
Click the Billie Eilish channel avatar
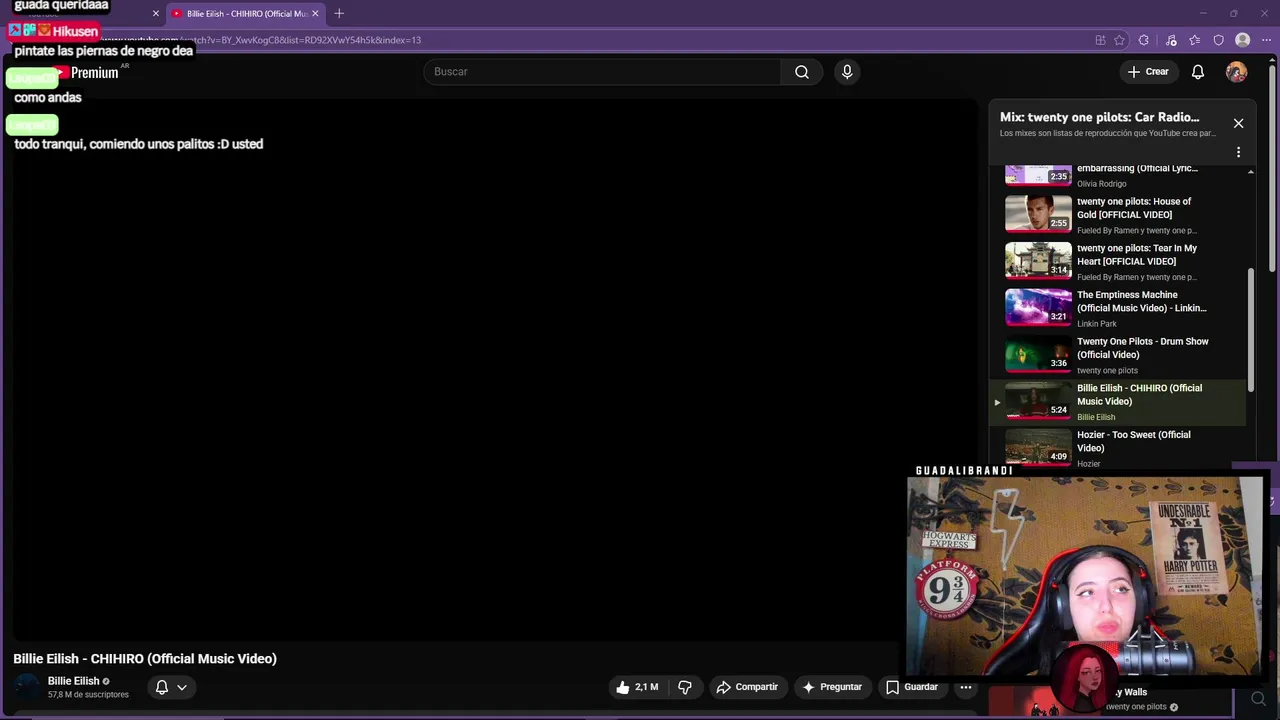pos(27,687)
